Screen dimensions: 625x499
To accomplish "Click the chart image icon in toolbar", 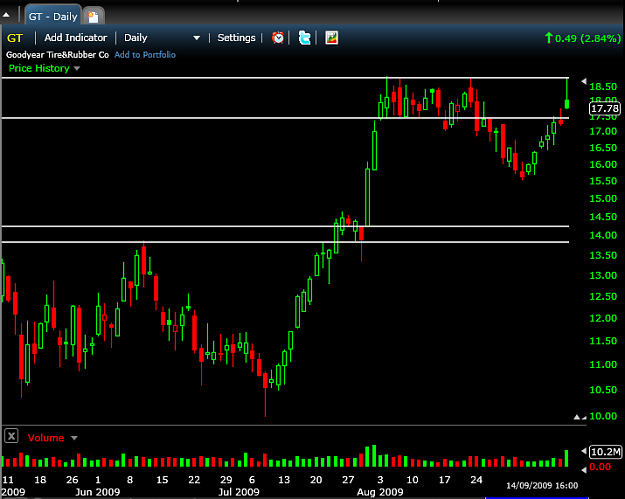I will [x=332, y=38].
